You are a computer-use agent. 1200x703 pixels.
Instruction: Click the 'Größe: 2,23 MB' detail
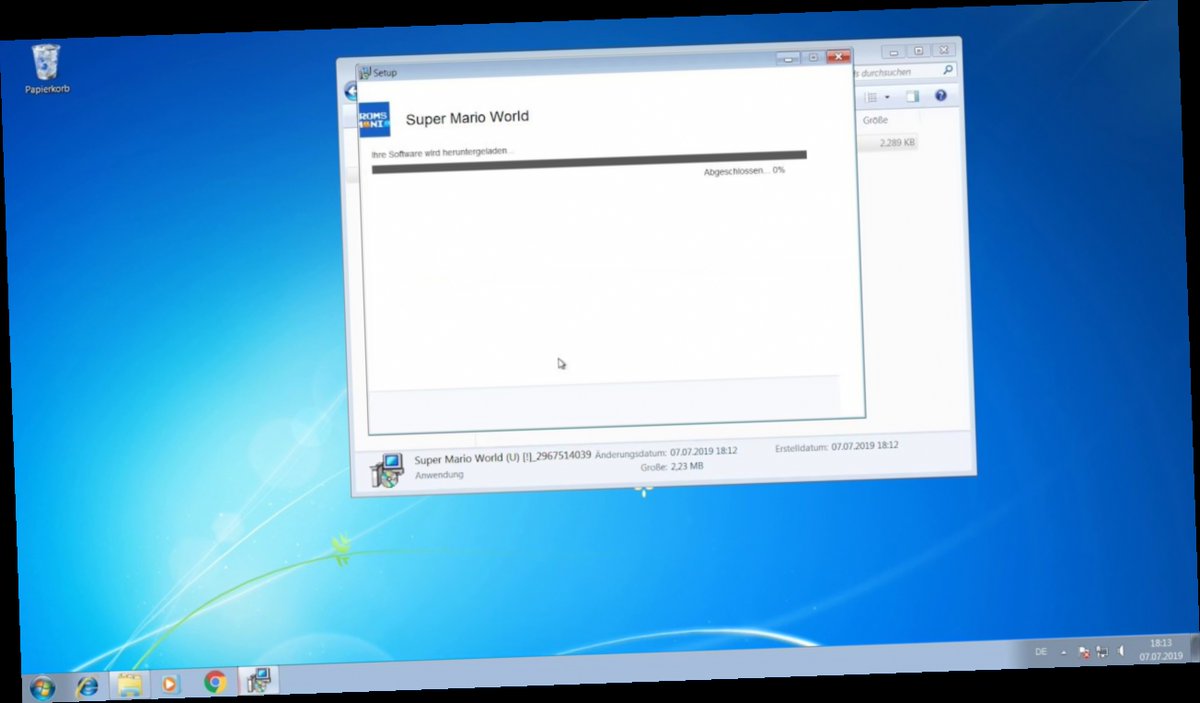pyautogui.click(x=672, y=467)
